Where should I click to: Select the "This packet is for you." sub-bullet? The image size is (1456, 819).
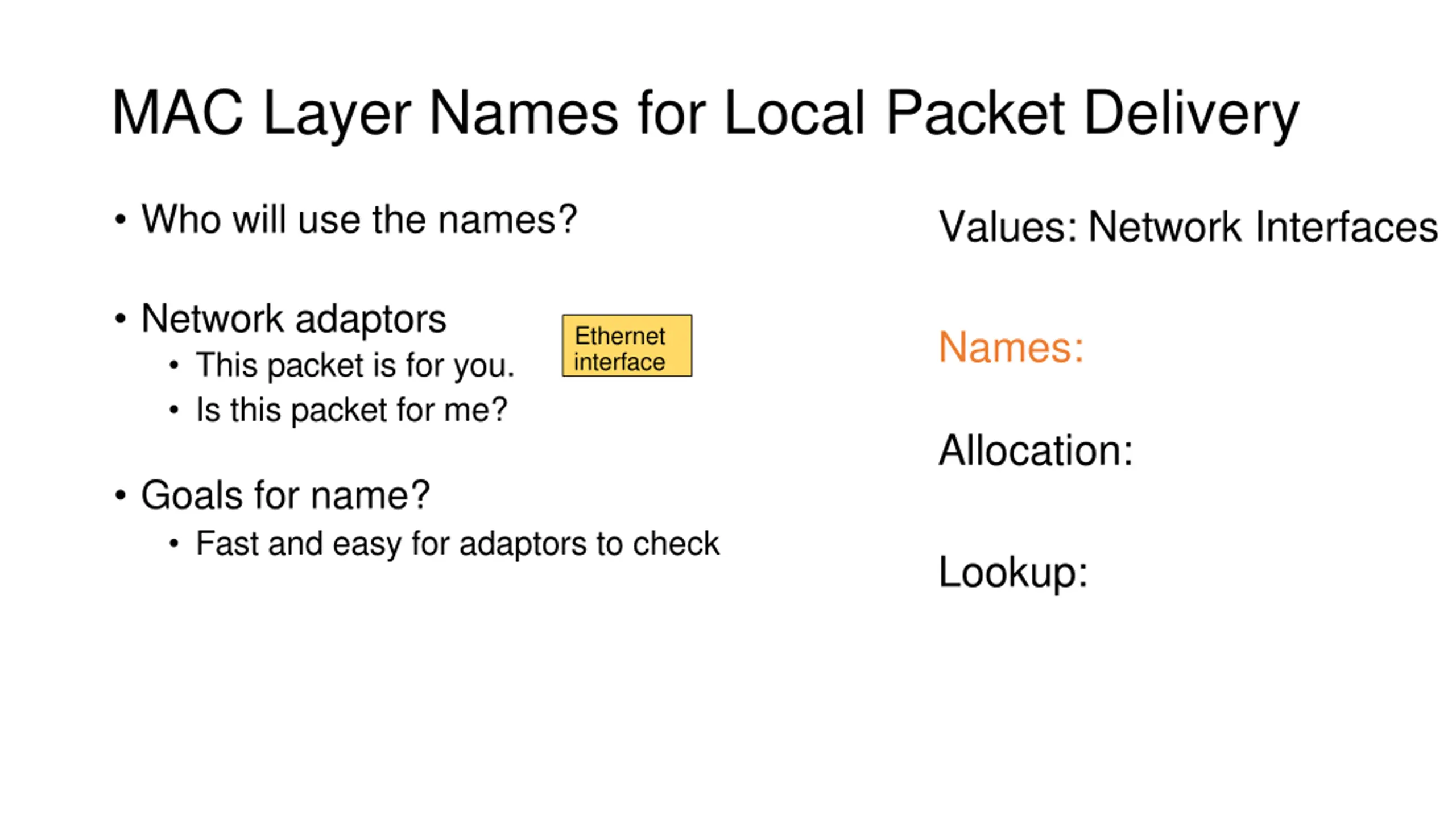[x=355, y=365]
